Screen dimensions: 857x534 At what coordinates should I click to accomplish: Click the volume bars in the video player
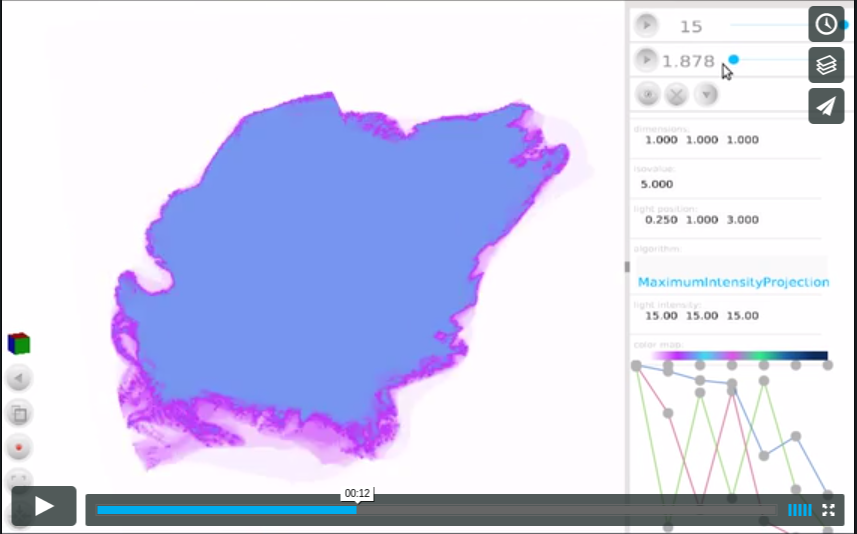800,510
